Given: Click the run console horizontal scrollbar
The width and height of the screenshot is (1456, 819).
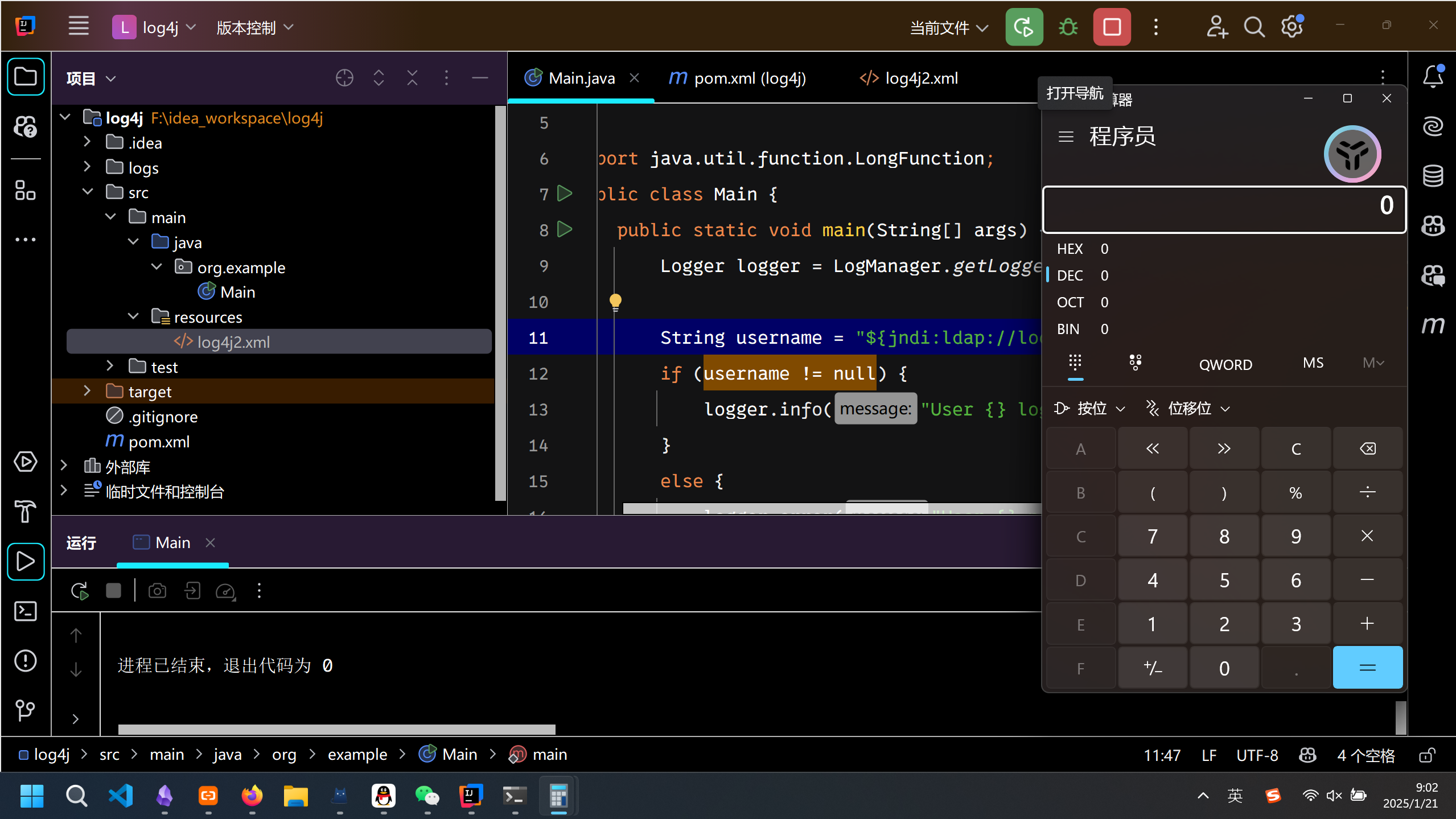Looking at the screenshot, I should (336, 729).
